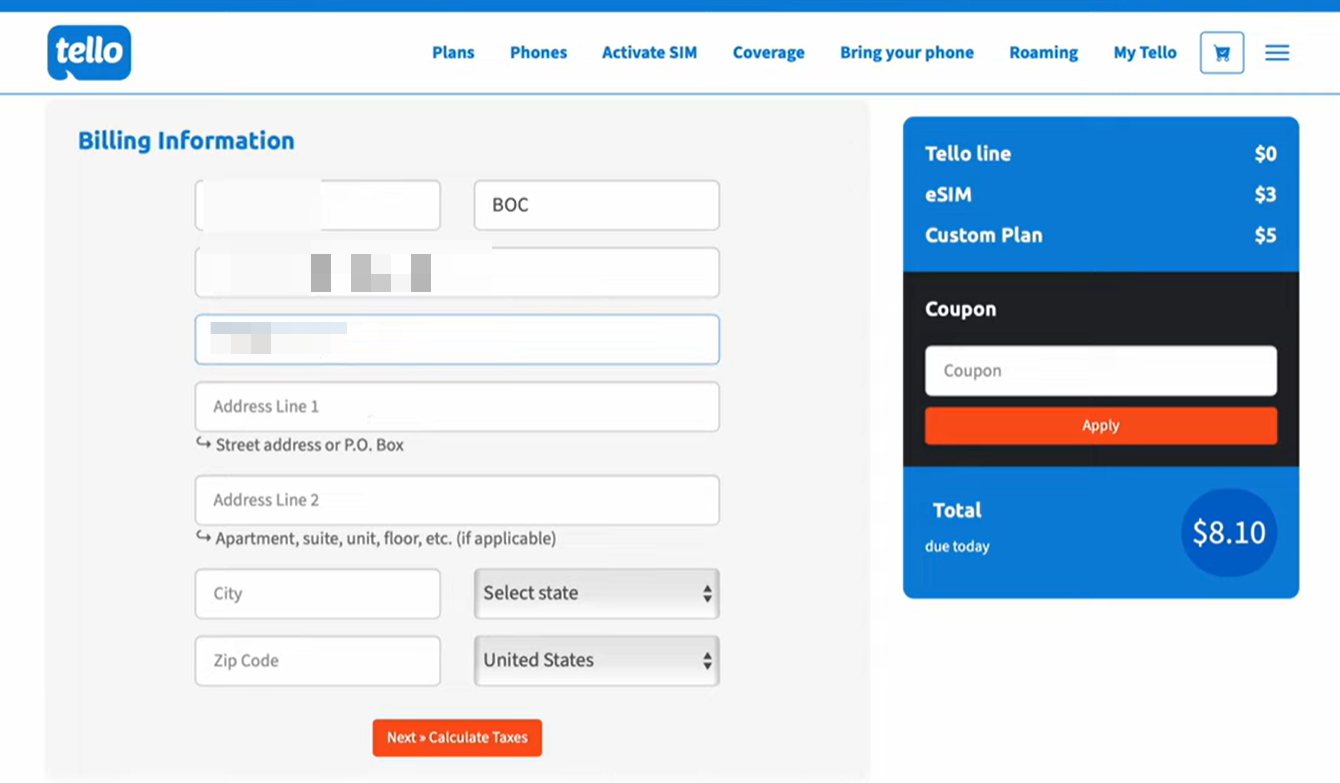Open the Roaming page
The image size is (1340, 783).
tap(1043, 53)
